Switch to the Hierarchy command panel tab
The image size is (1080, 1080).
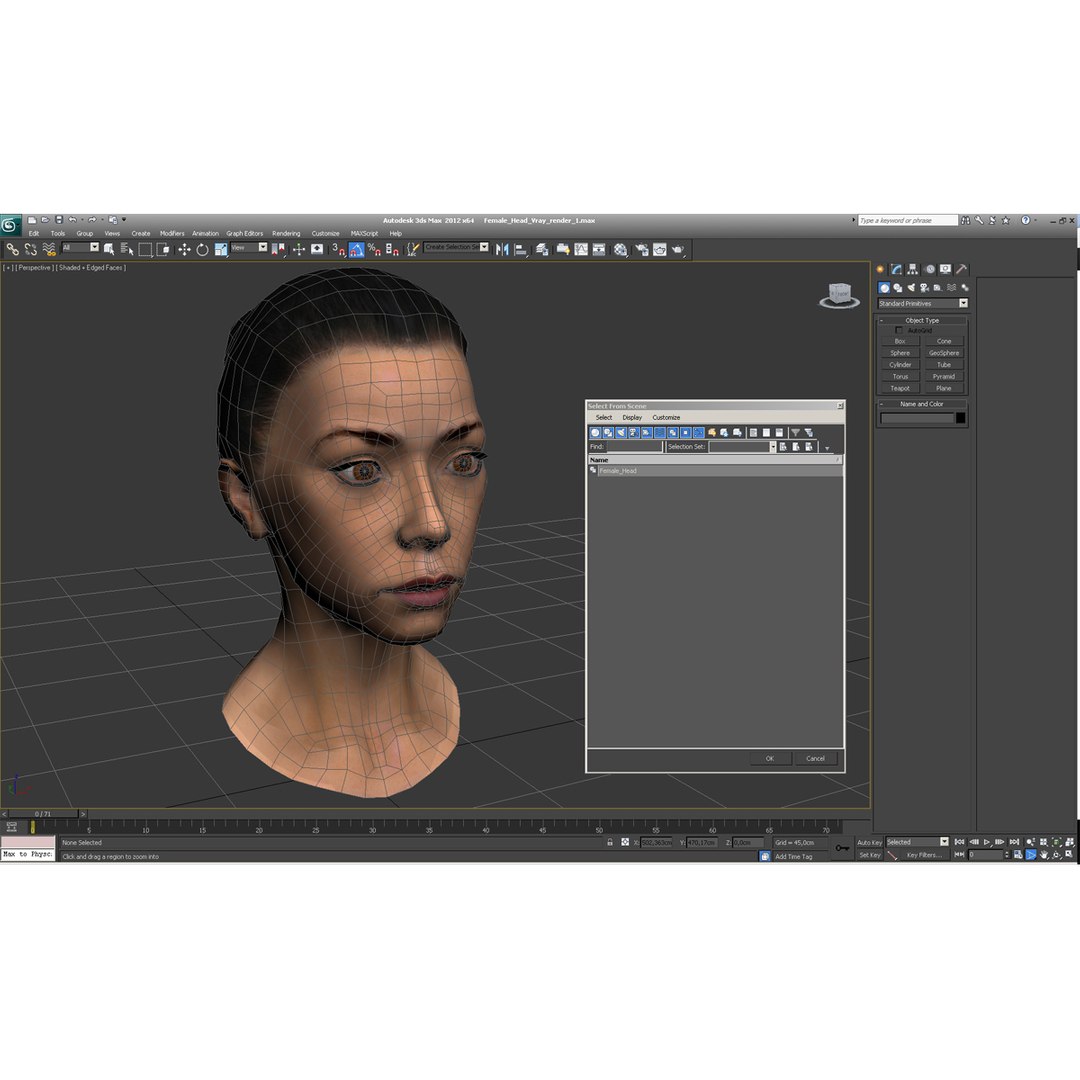[913, 269]
